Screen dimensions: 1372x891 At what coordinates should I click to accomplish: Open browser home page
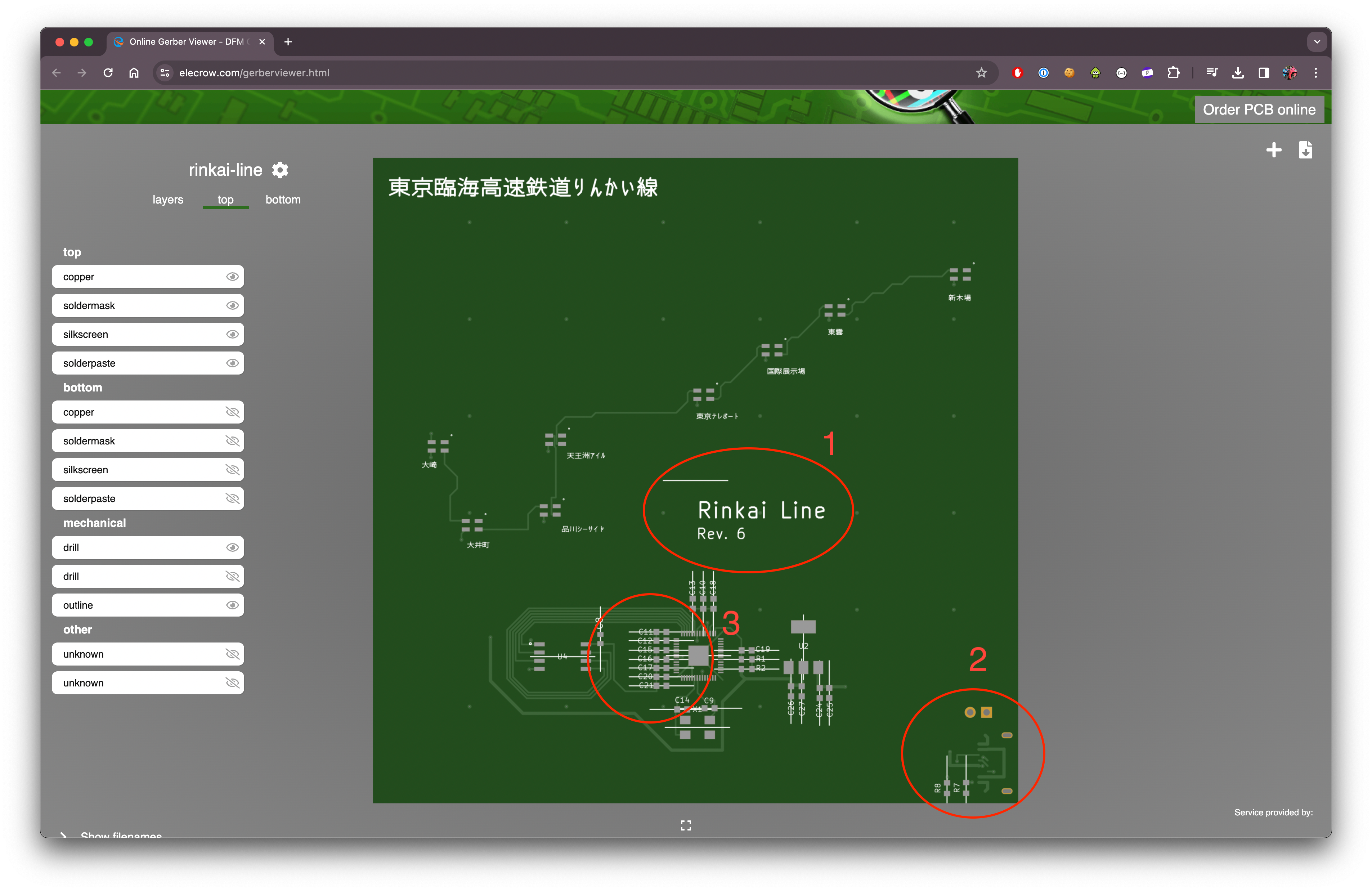(x=134, y=73)
